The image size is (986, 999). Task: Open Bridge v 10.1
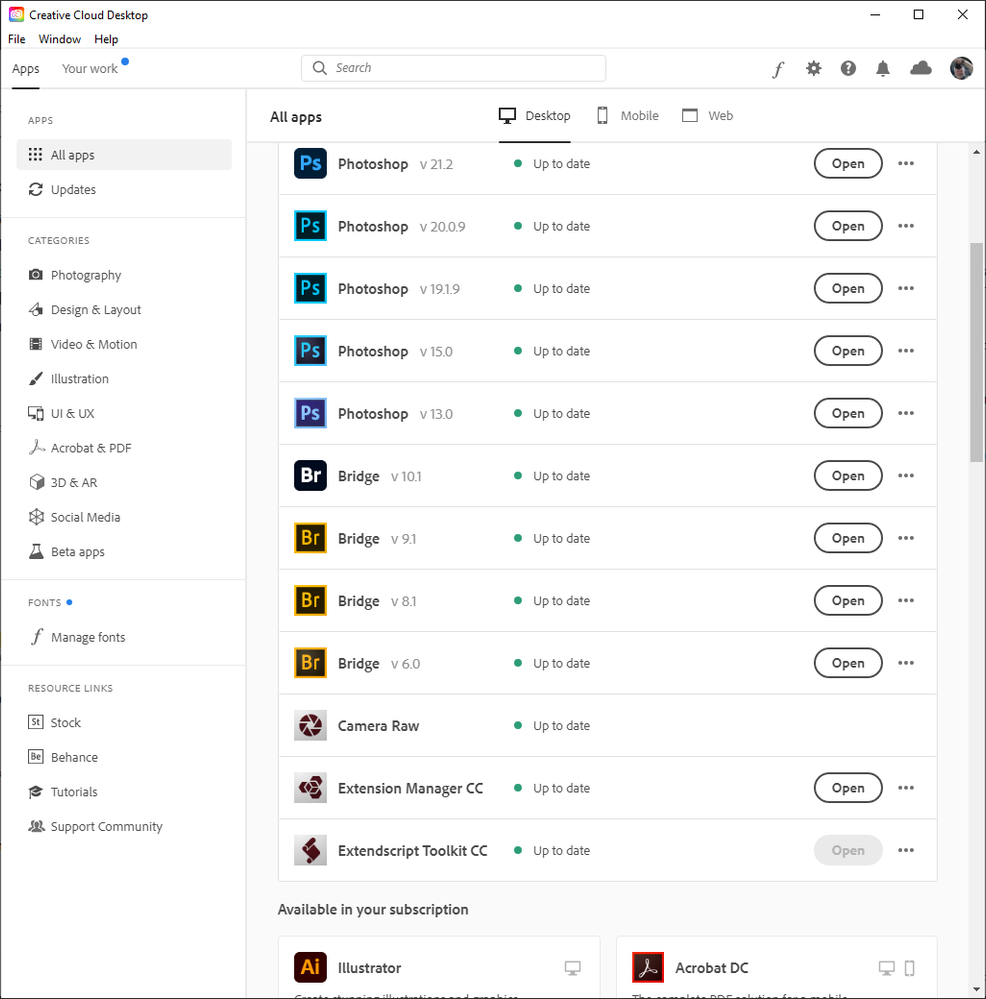[x=848, y=476]
